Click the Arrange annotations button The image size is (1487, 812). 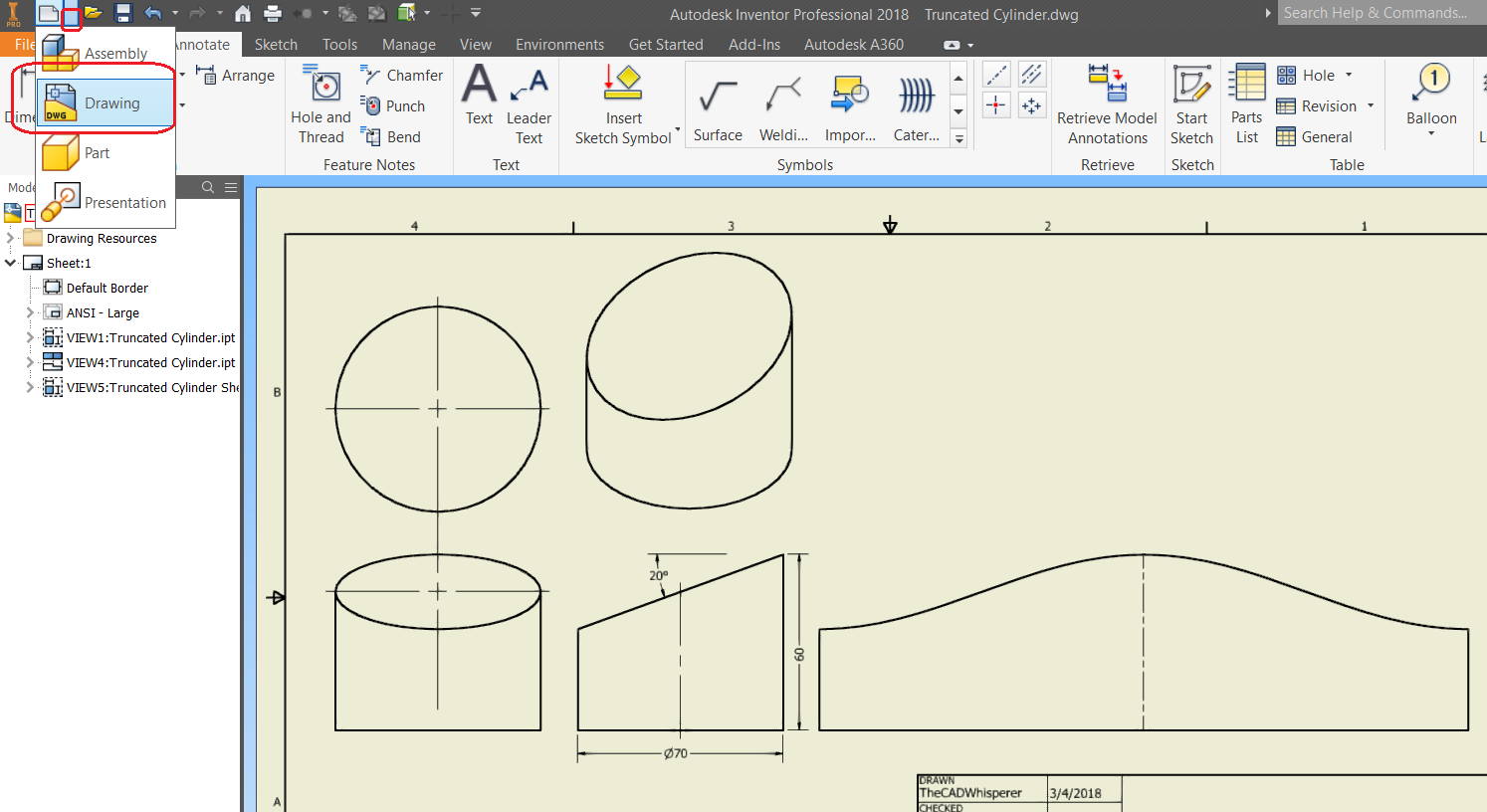pos(234,75)
